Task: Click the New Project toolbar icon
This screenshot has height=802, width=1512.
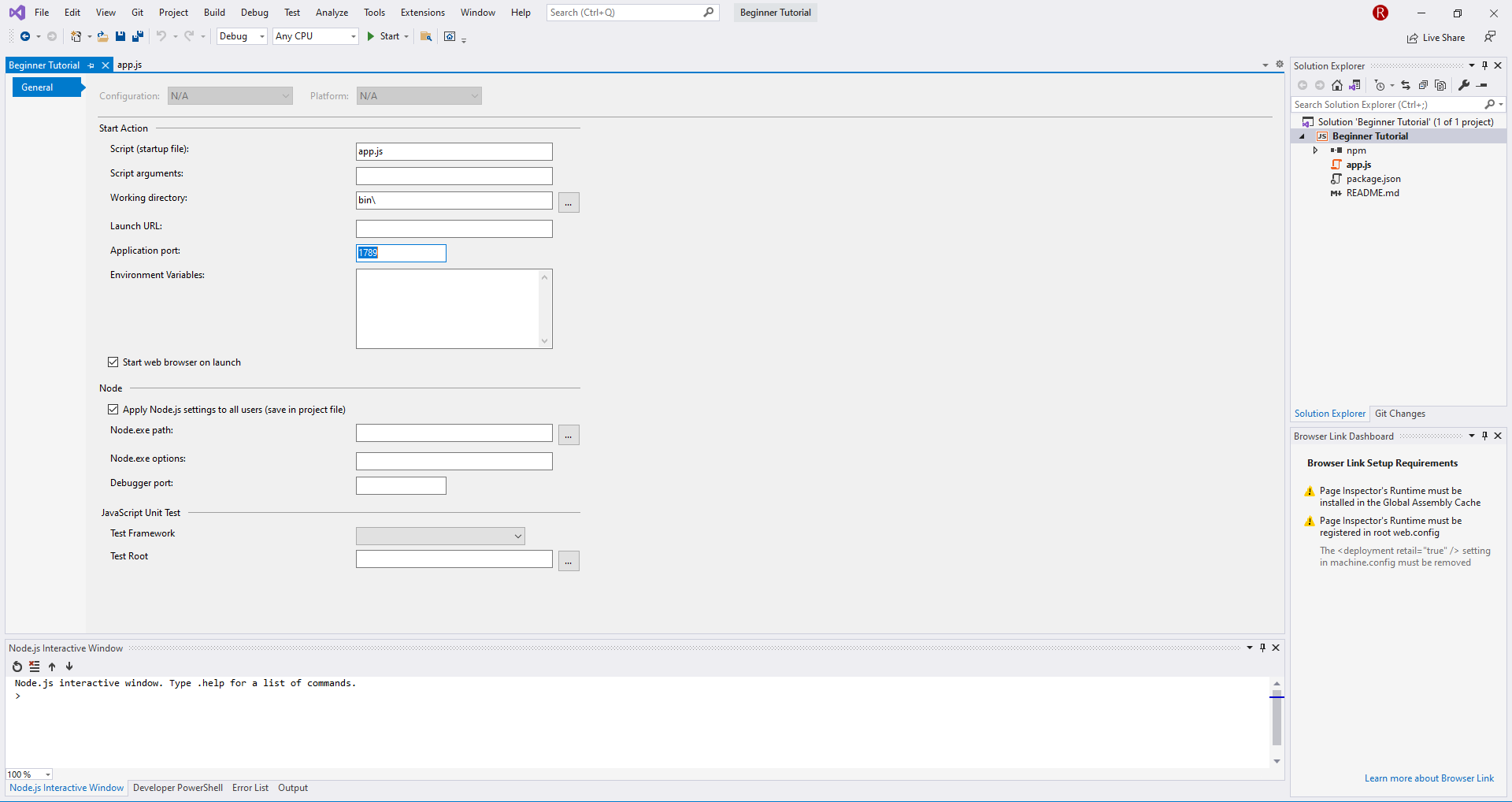Action: click(x=76, y=36)
